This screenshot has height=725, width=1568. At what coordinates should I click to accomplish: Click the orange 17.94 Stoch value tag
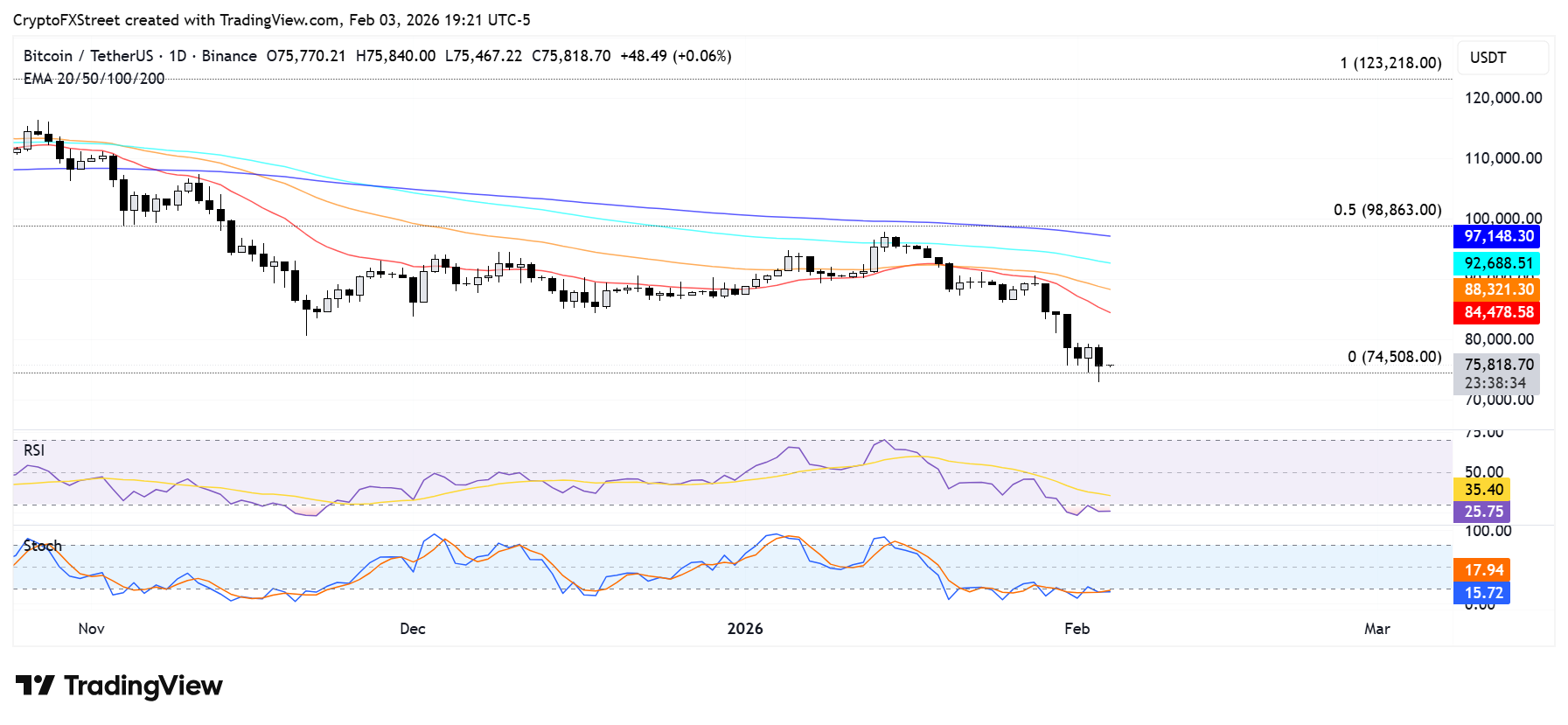(1483, 570)
